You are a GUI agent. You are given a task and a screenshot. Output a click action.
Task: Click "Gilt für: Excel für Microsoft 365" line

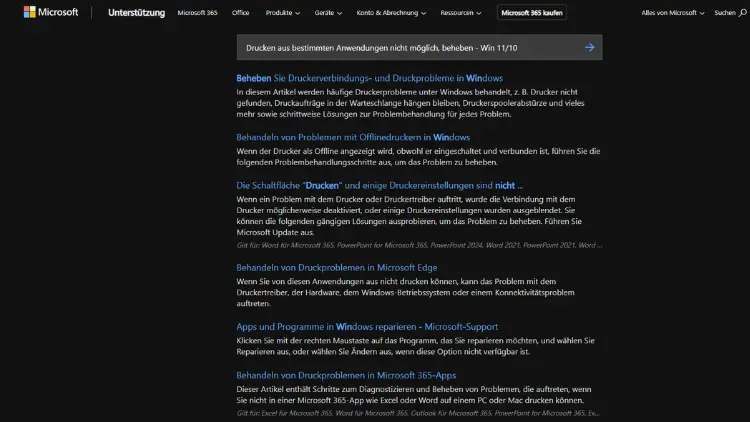418,413
